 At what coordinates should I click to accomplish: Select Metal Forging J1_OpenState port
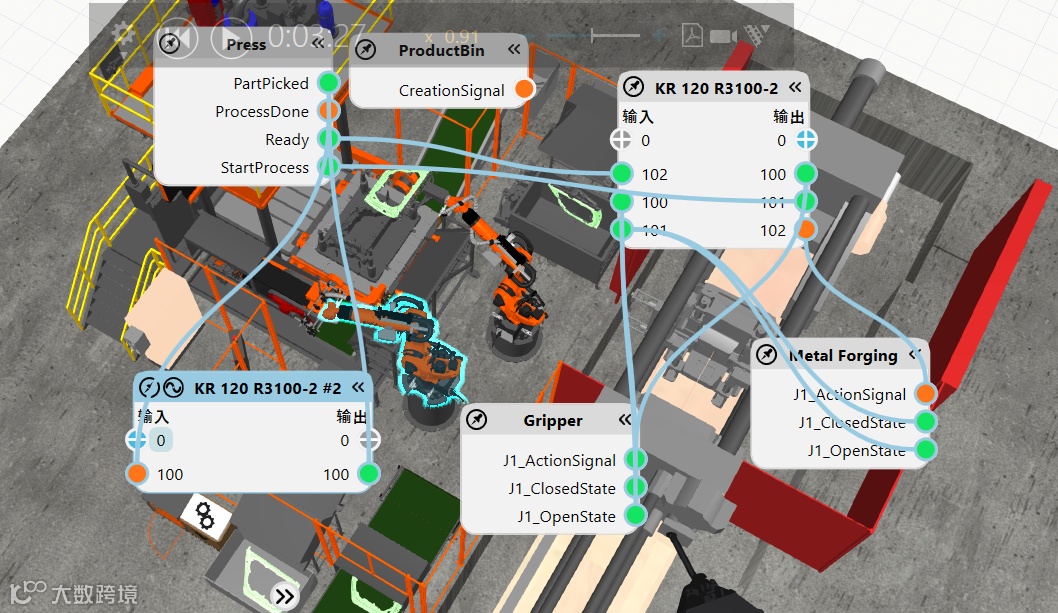[x=926, y=449]
